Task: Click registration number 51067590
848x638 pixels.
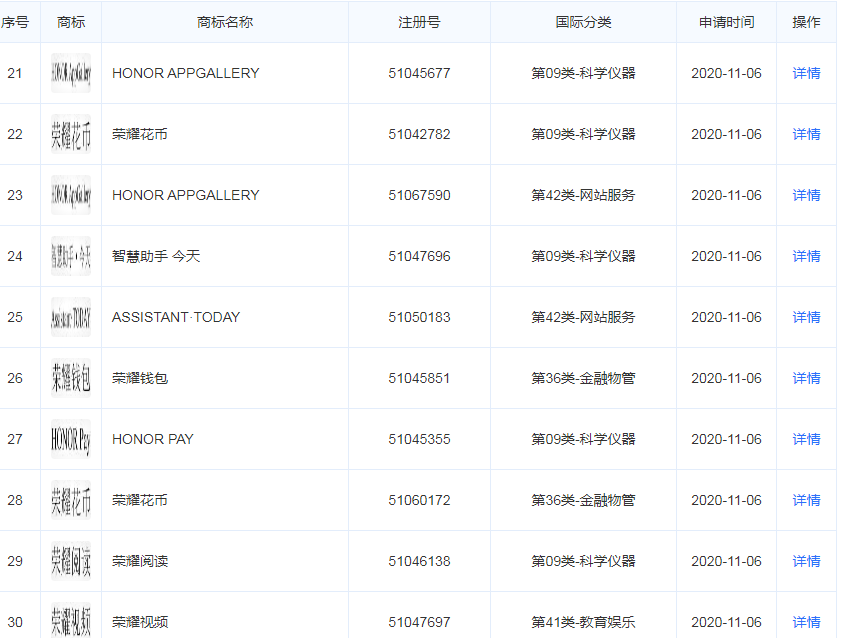Action: tap(419, 195)
